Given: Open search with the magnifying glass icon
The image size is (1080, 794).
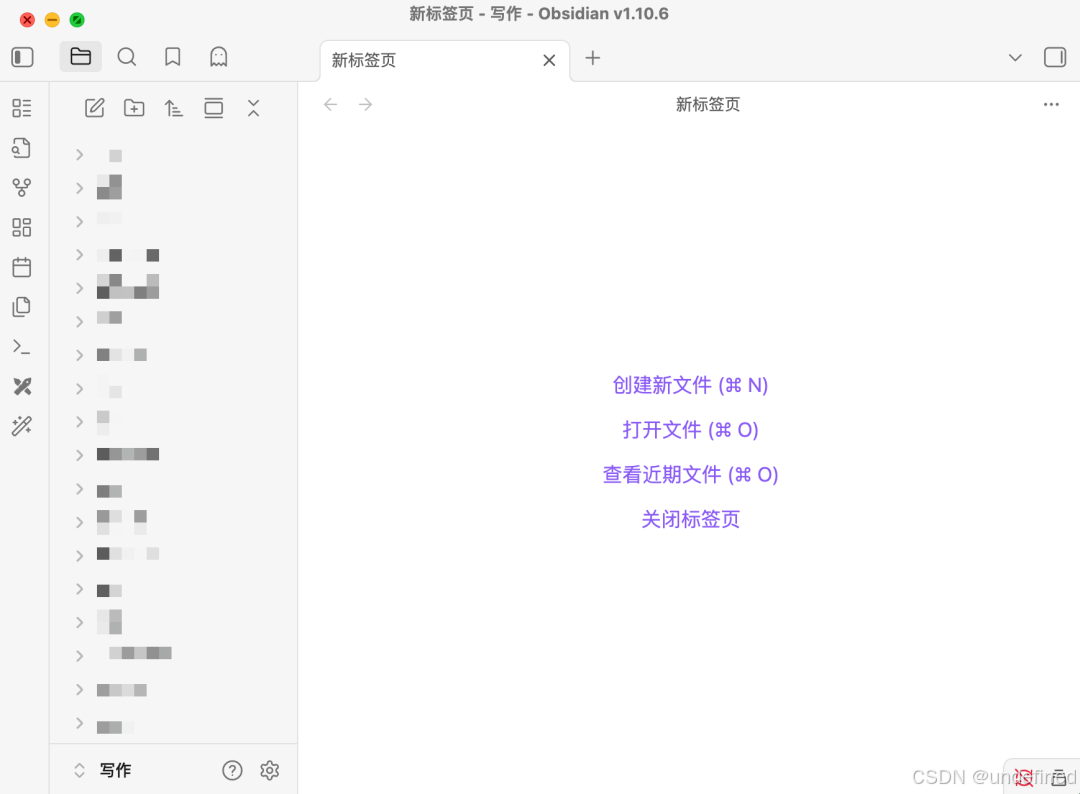Looking at the screenshot, I should coord(127,57).
